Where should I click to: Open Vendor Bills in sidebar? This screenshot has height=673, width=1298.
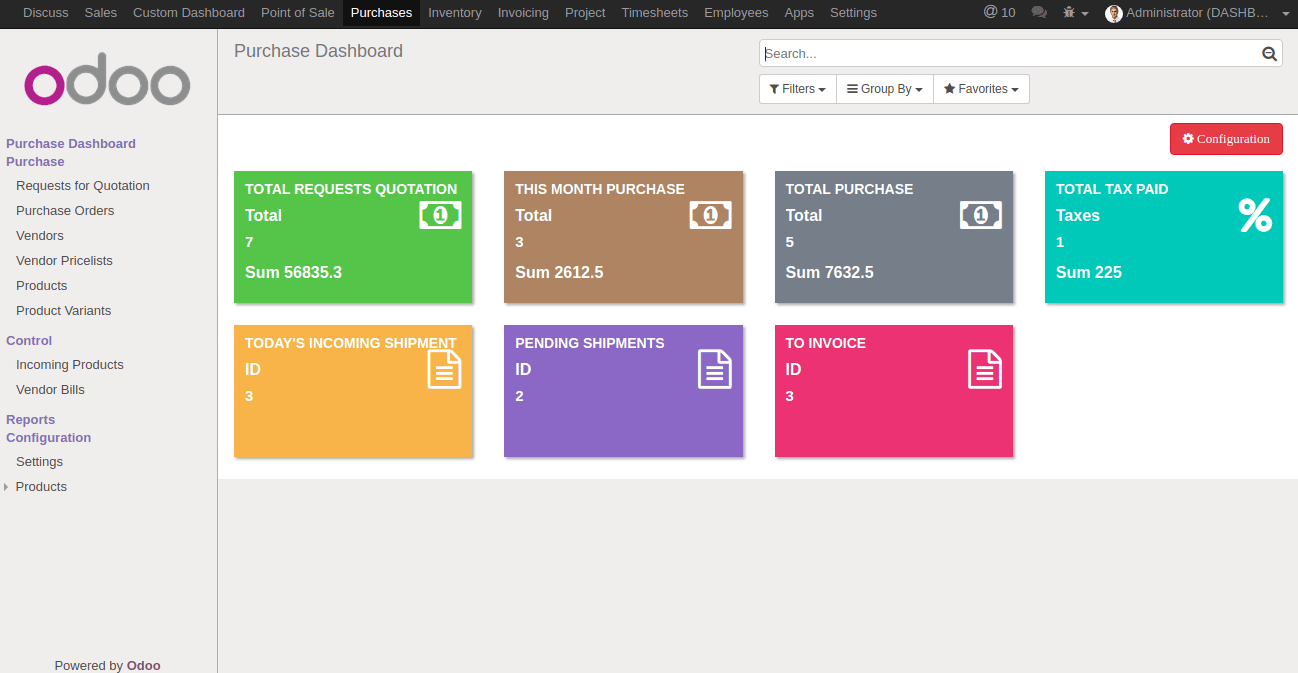tap(50, 390)
